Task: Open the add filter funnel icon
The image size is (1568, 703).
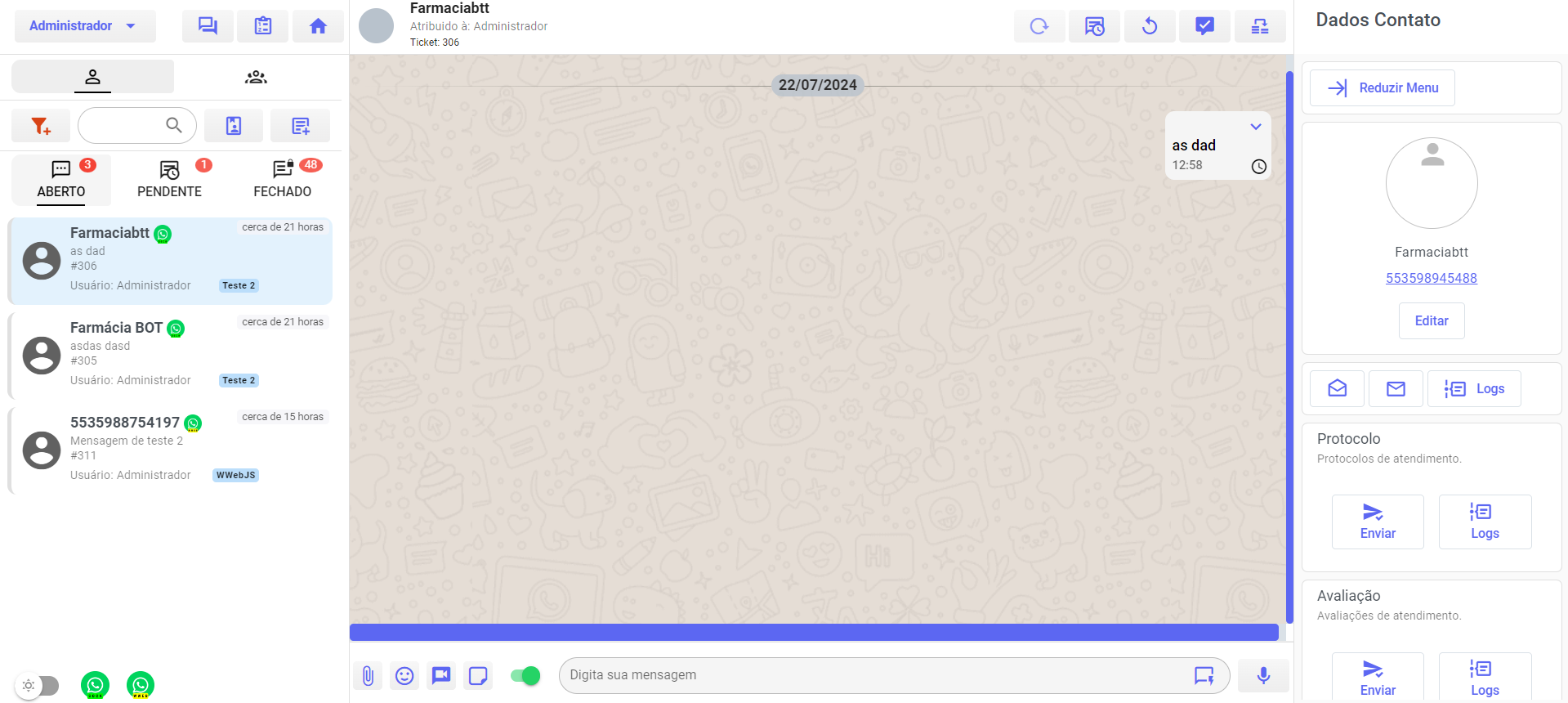Action: 41,126
